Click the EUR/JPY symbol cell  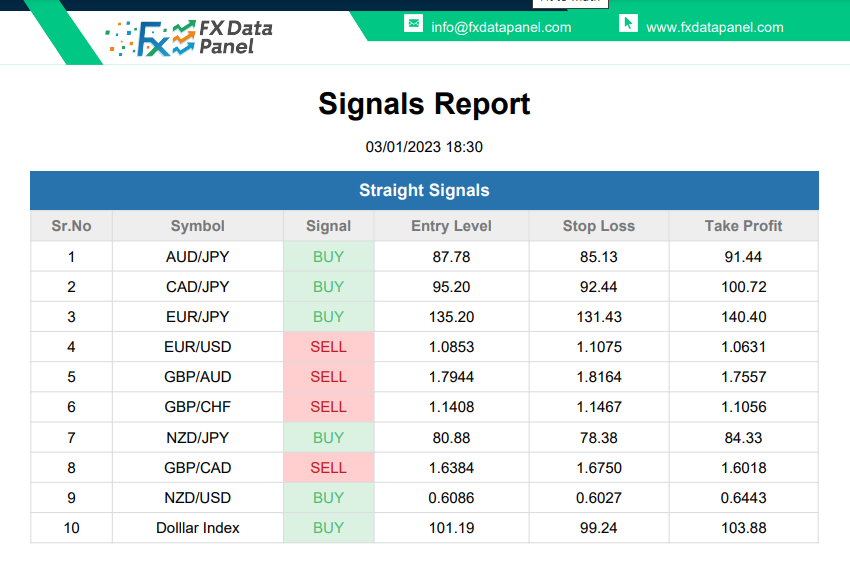(198, 317)
